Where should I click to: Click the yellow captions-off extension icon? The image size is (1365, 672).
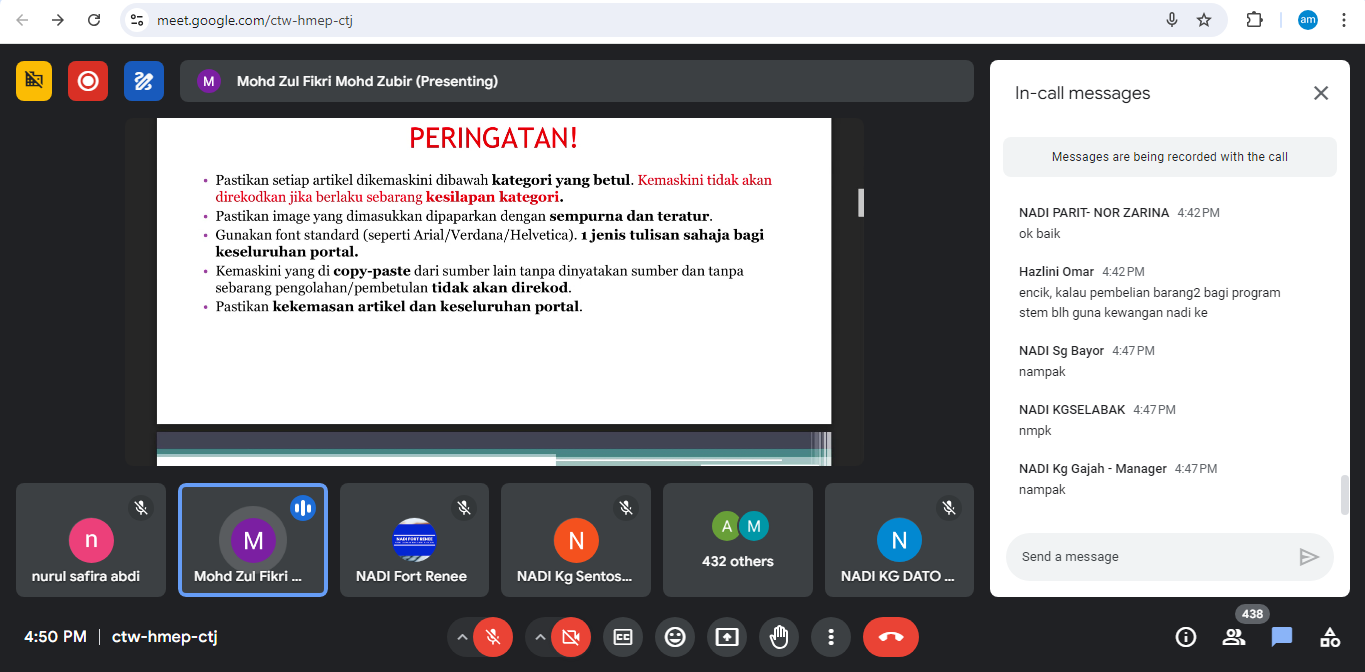[x=34, y=81]
